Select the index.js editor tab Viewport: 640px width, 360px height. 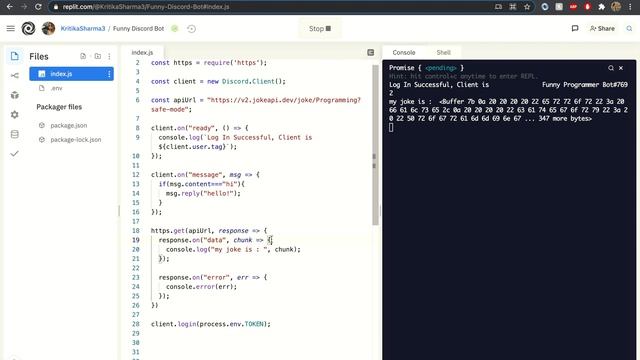coord(142,52)
